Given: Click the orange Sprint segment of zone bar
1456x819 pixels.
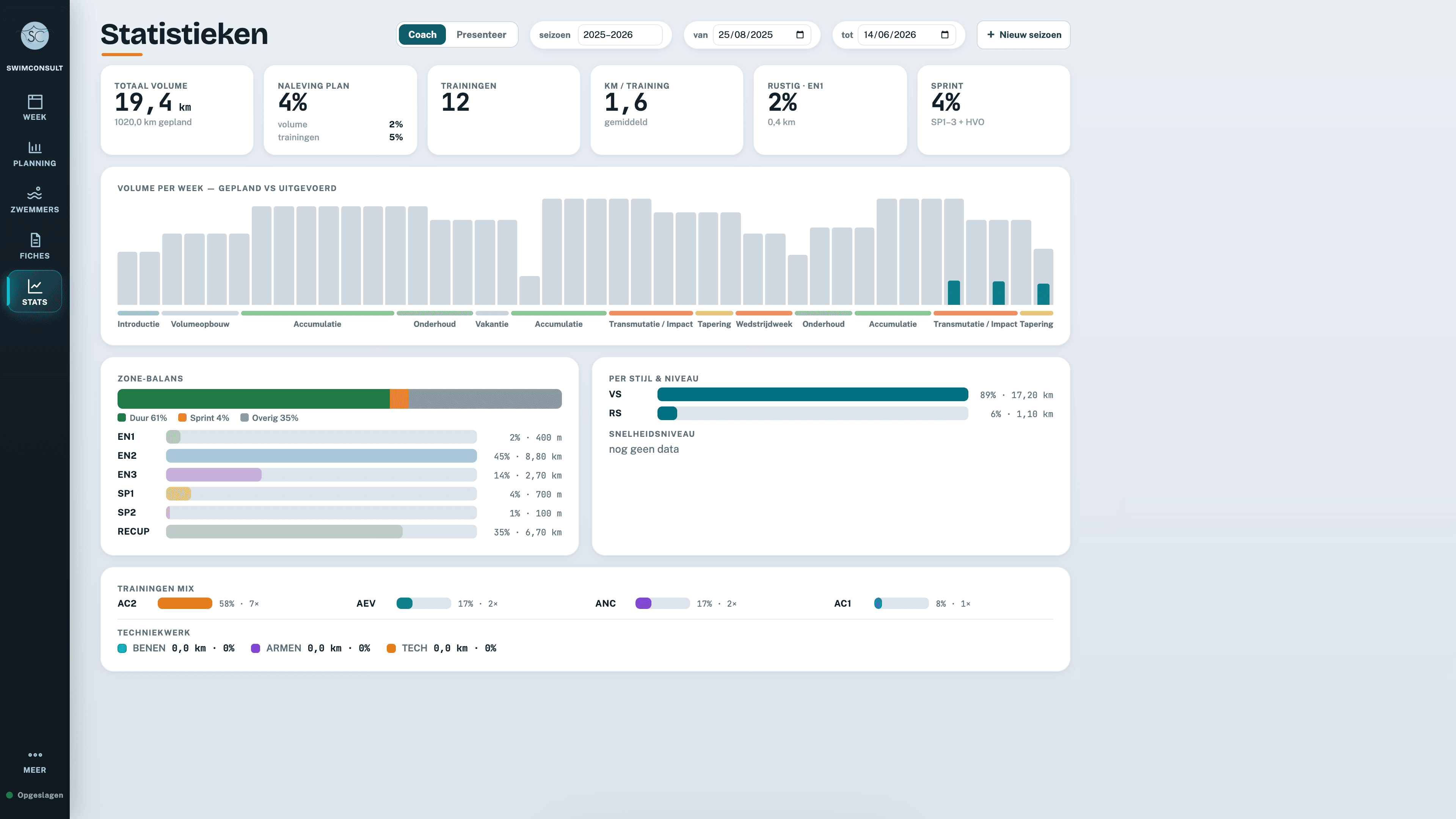Looking at the screenshot, I should [x=399, y=399].
